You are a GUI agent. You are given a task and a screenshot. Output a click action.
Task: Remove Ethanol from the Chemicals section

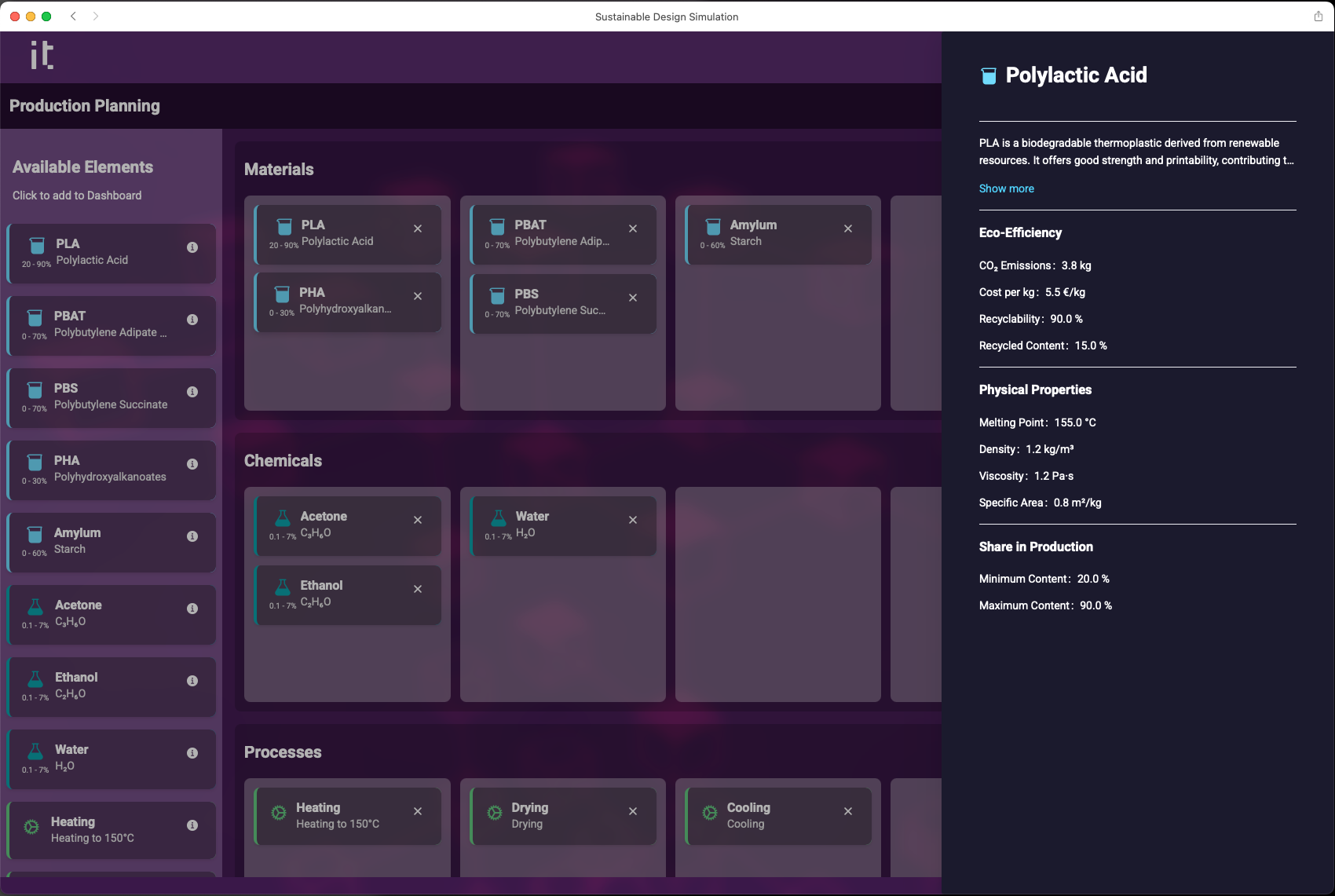[x=418, y=589]
